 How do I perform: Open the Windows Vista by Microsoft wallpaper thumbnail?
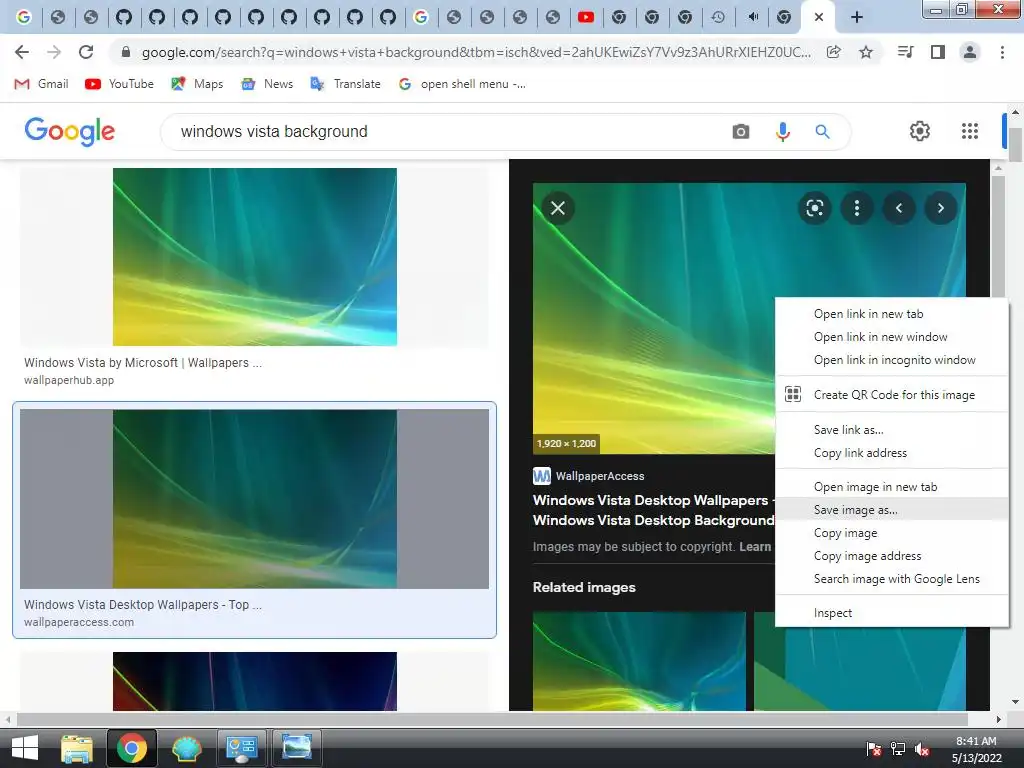pyautogui.click(x=255, y=257)
